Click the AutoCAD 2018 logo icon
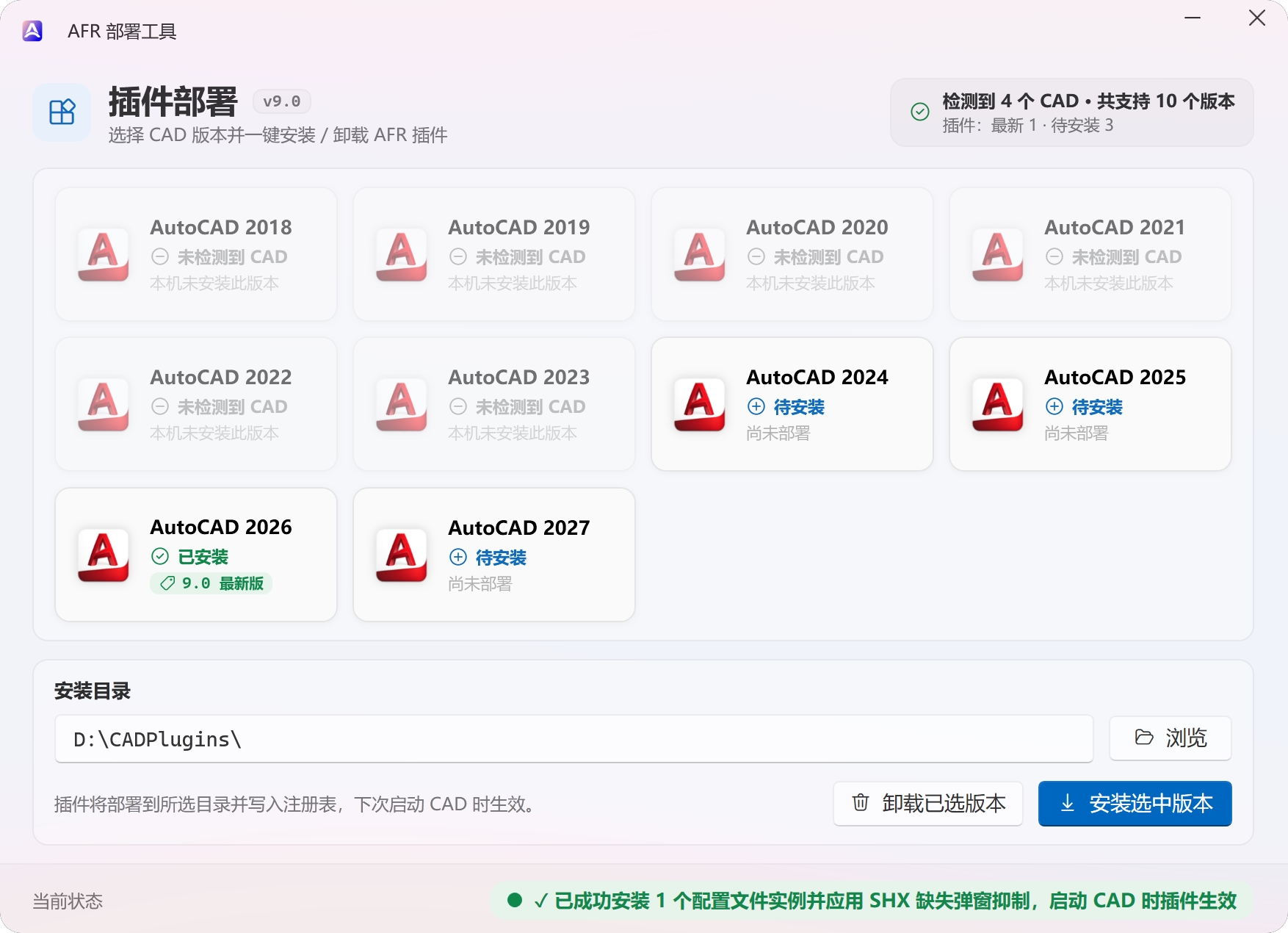This screenshot has width=1288, height=933. pos(104,254)
